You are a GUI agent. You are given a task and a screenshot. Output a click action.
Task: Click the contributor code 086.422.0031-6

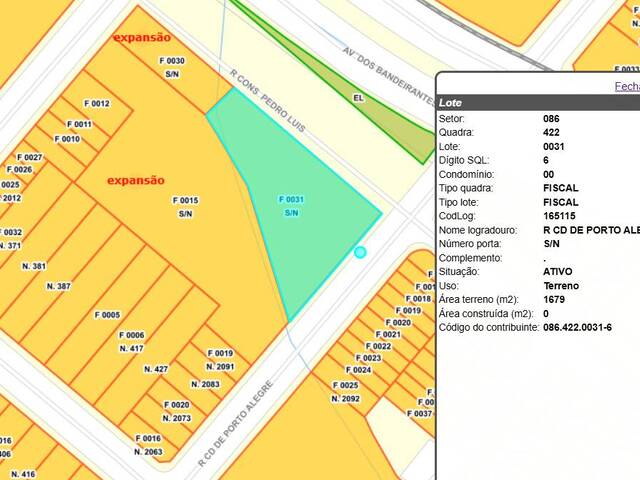coord(577,327)
